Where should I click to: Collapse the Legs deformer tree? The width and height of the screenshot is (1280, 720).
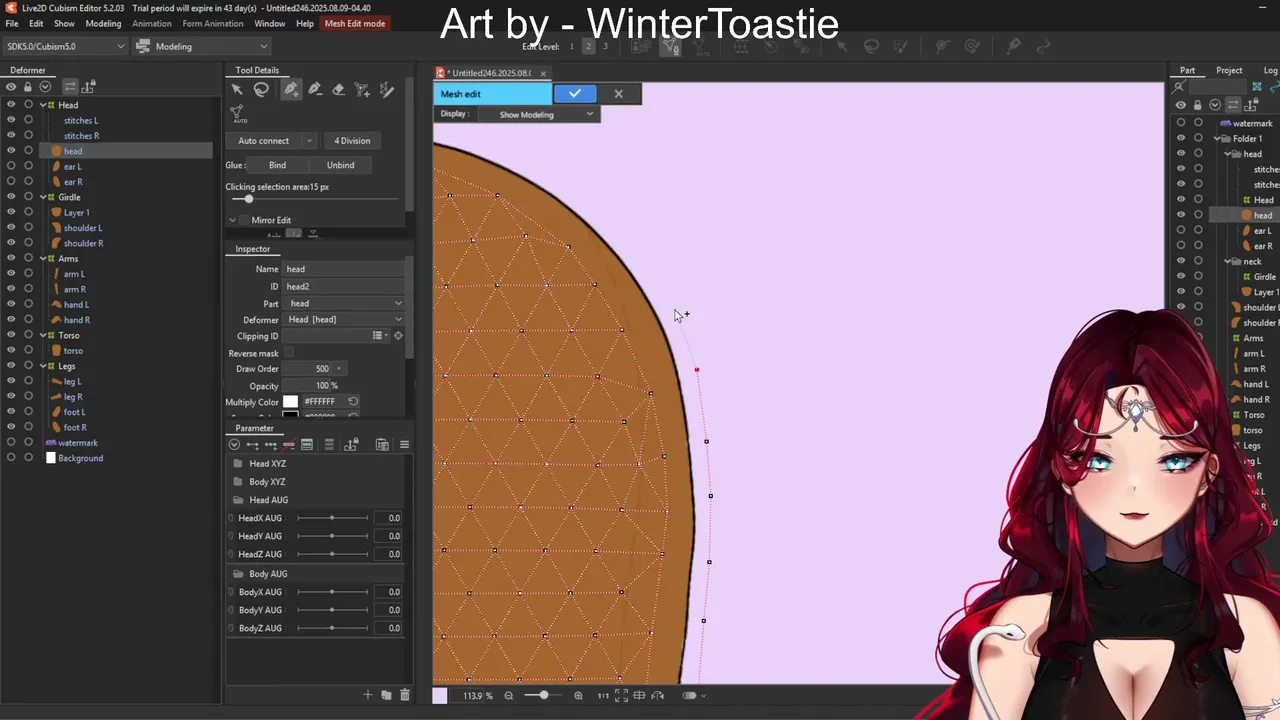point(42,366)
